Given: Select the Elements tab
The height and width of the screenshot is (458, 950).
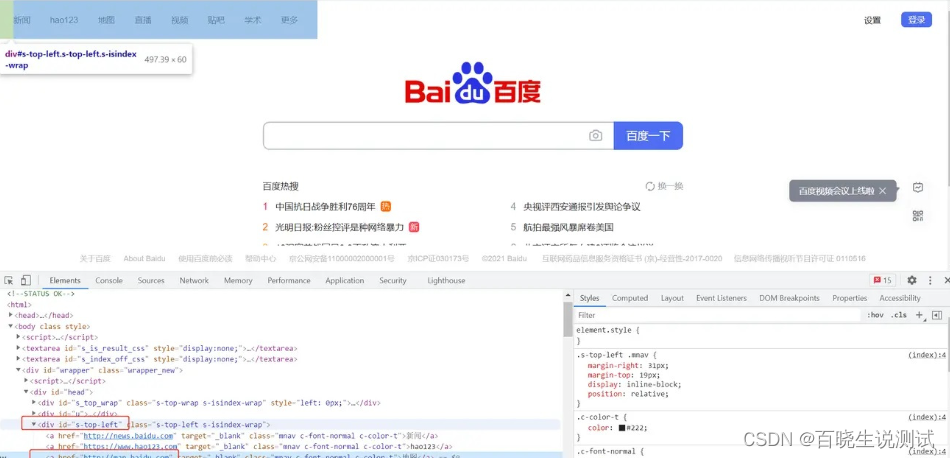Looking at the screenshot, I should tap(65, 280).
